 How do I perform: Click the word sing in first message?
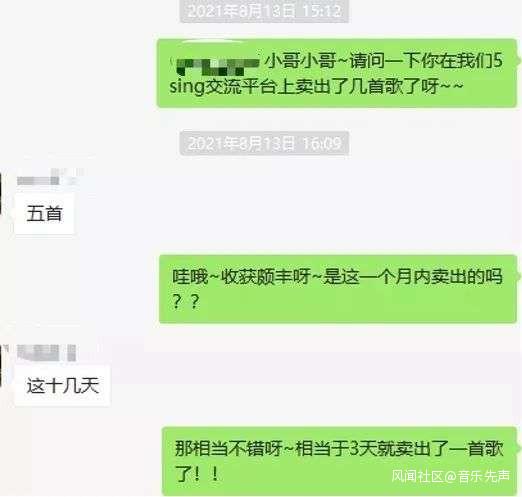click(187, 87)
